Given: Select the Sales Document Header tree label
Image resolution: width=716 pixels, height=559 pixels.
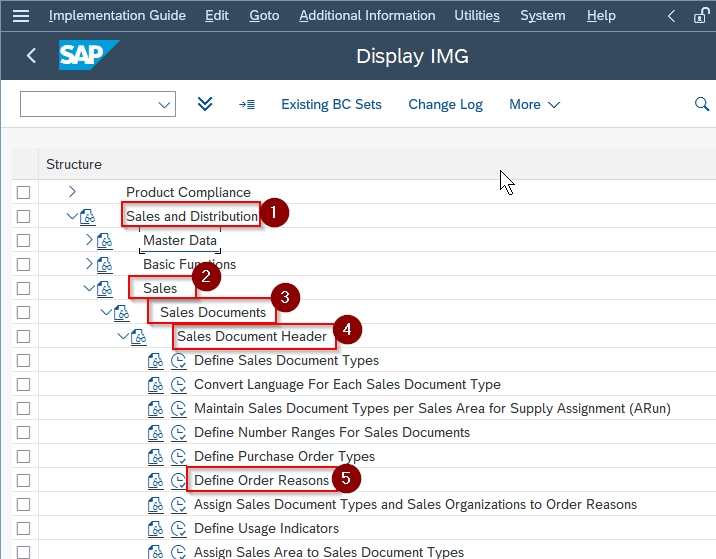Looking at the screenshot, I should pyautogui.click(x=252, y=337).
